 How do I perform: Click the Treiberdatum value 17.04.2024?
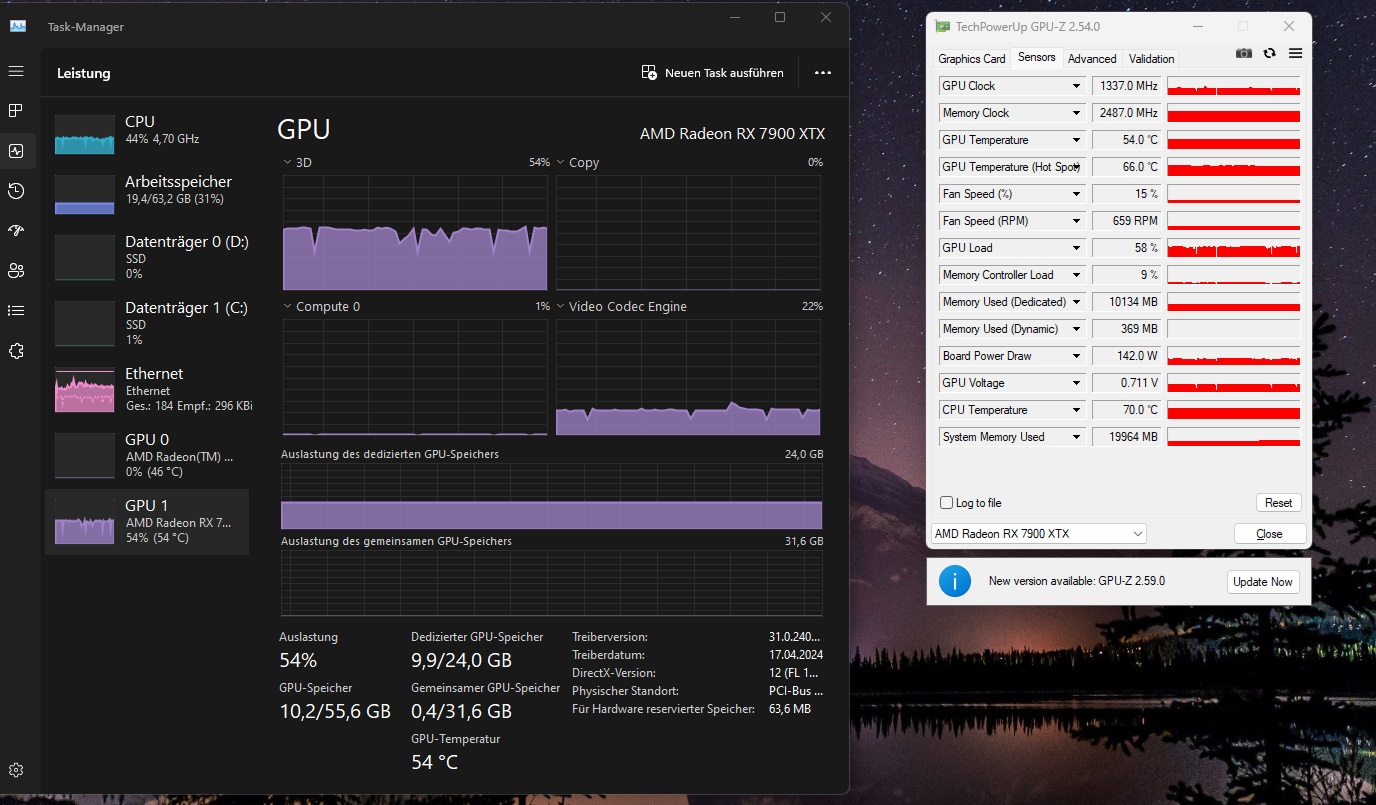(796, 655)
